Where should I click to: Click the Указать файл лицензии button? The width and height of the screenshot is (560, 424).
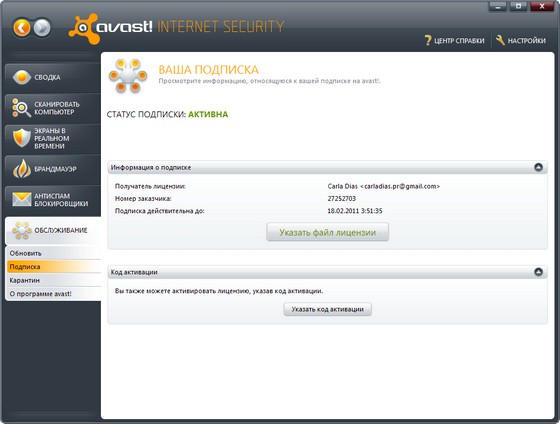(328, 232)
